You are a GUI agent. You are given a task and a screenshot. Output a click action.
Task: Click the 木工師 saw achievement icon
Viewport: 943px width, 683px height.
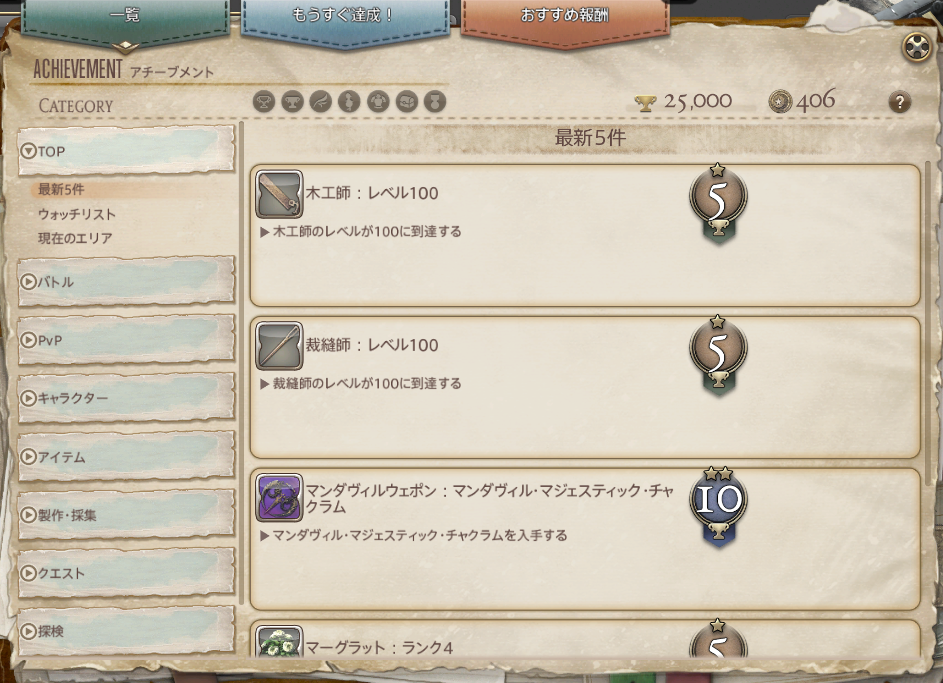(279, 194)
